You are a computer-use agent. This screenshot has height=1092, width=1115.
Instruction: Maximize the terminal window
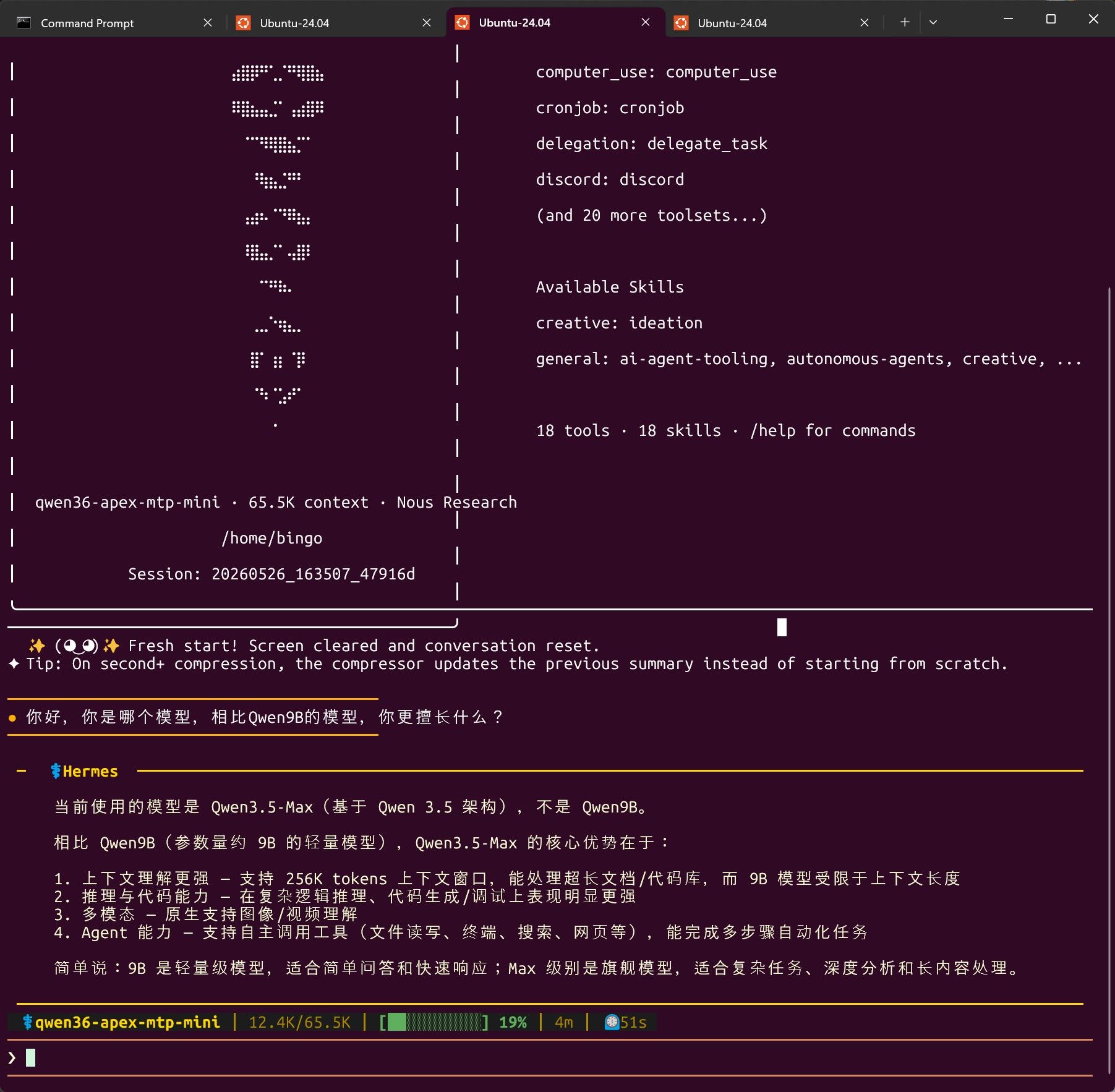1051,19
